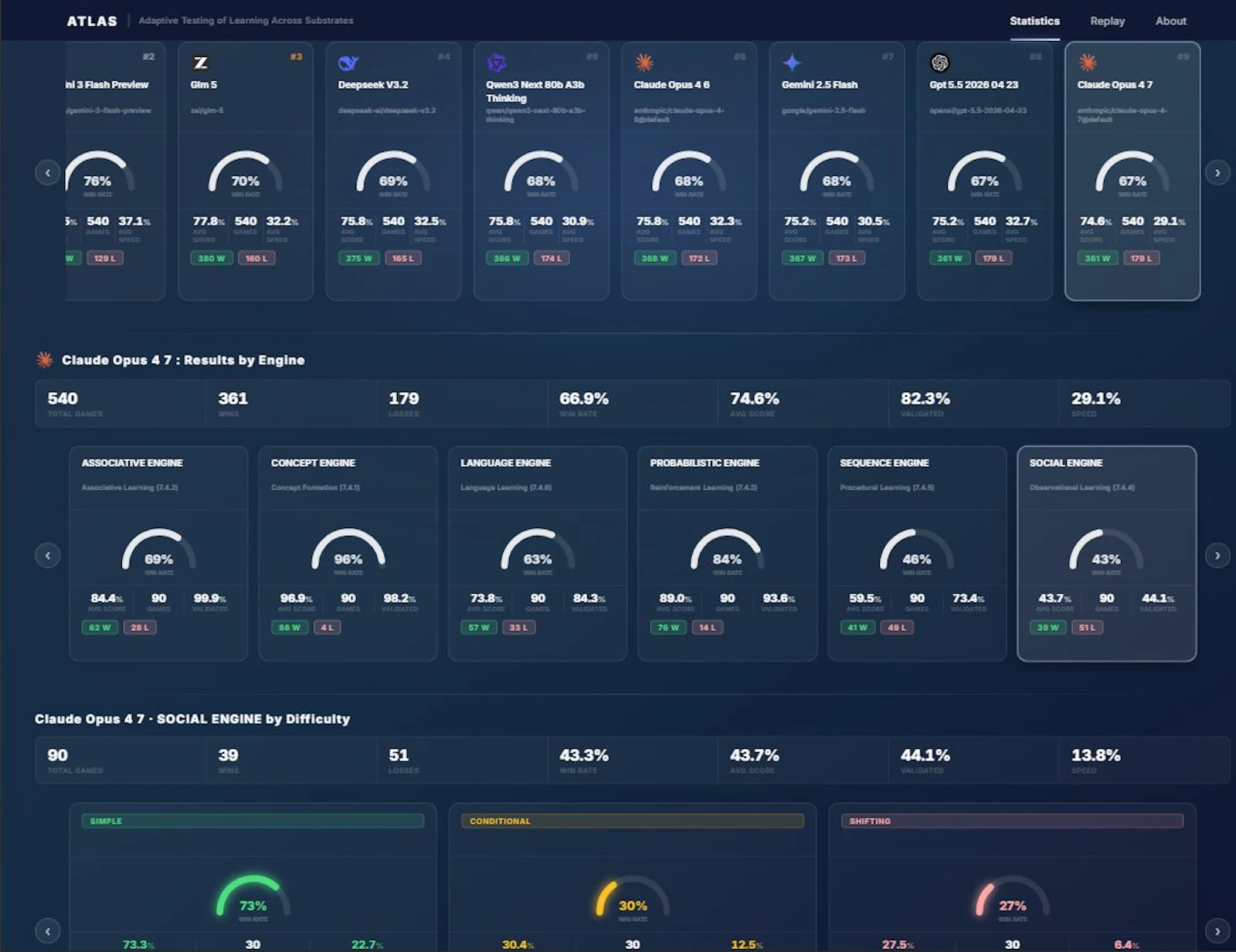Click the Glm 5 Z logo icon

coord(200,63)
